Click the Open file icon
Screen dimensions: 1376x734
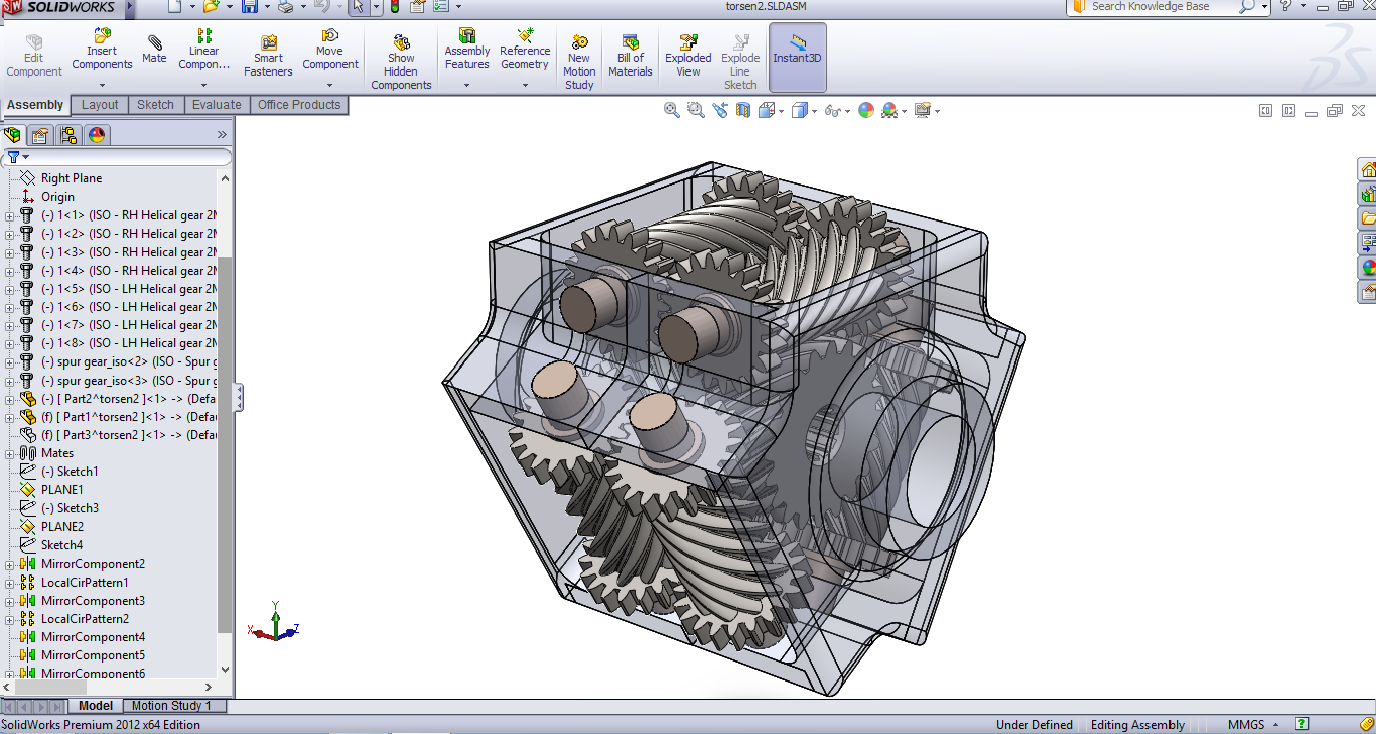click(x=211, y=7)
